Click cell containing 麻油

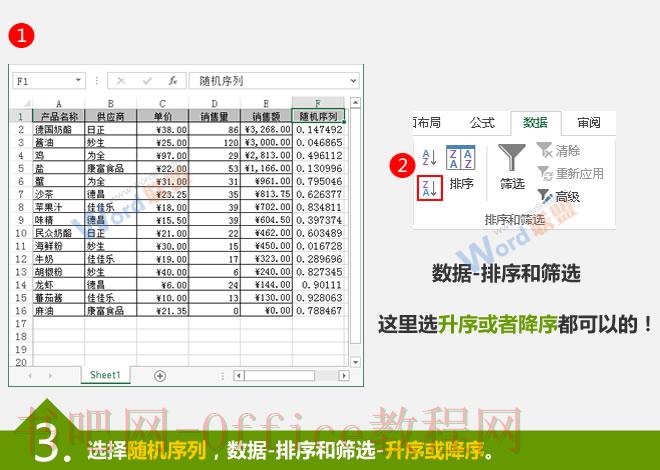tap(59, 311)
